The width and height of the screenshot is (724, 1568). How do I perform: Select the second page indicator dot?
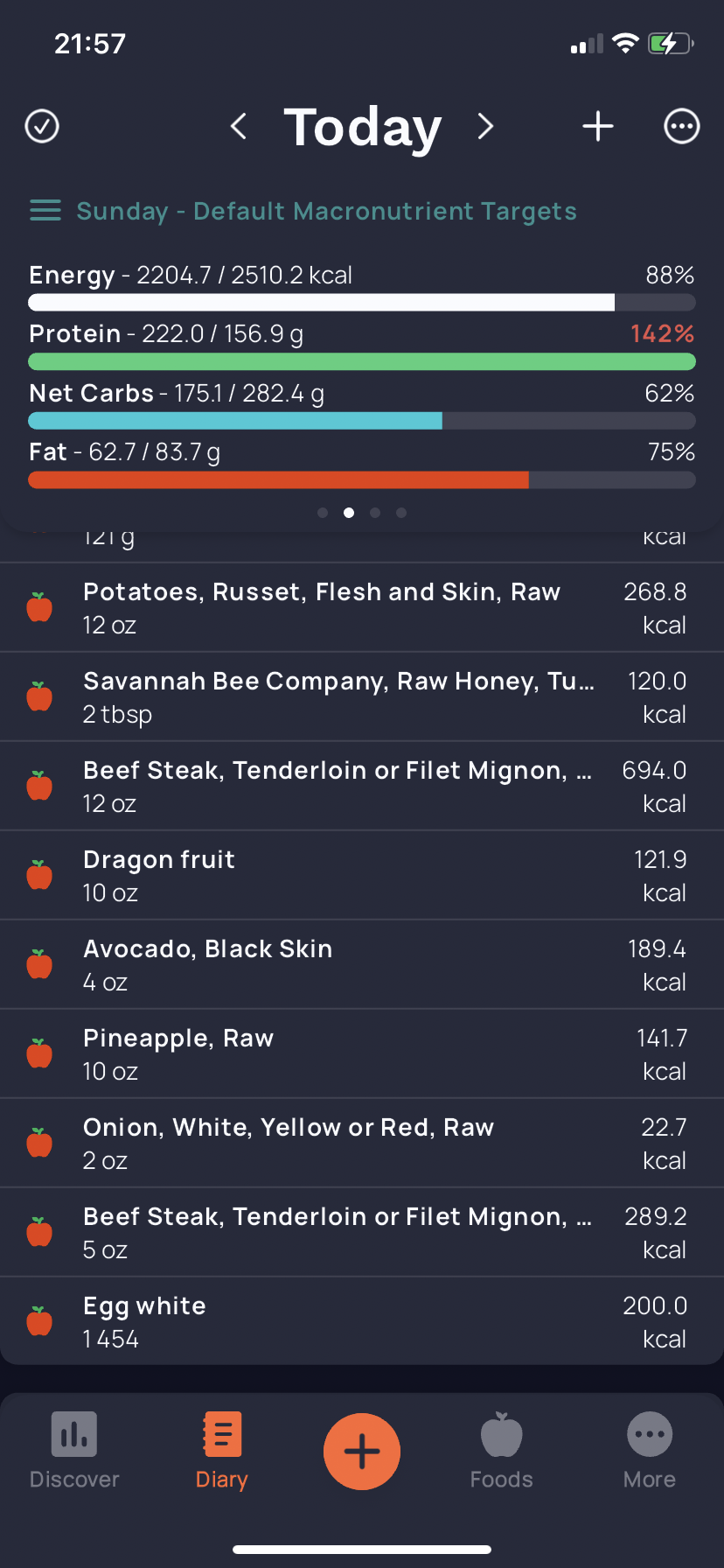pos(349,513)
